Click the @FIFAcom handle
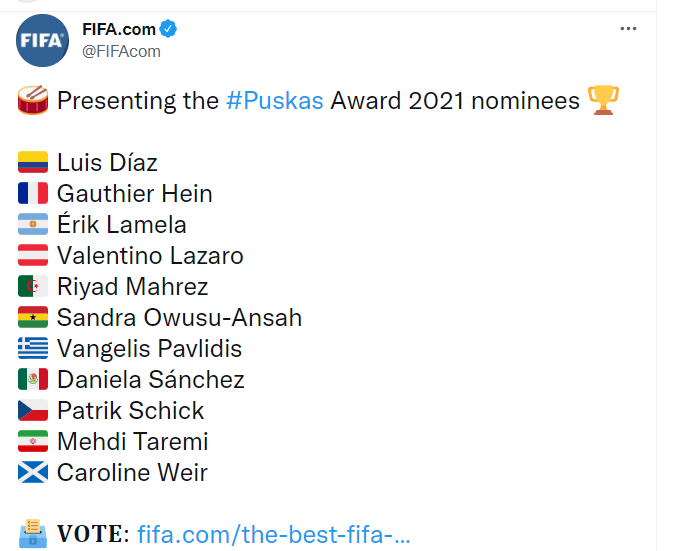Viewport: 686px width, 551px height. [121, 51]
